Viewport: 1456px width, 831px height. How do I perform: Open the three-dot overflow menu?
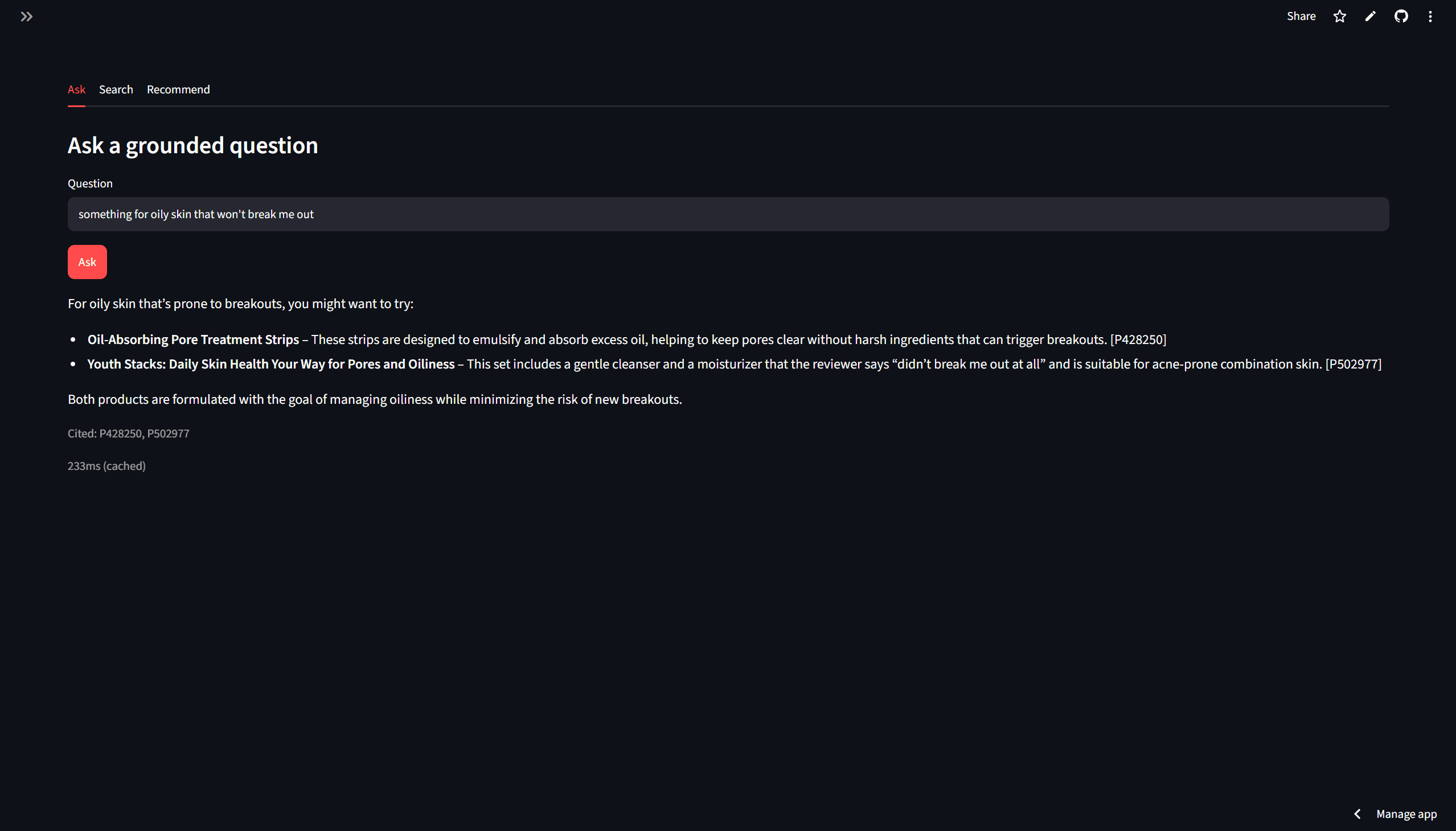(1430, 17)
